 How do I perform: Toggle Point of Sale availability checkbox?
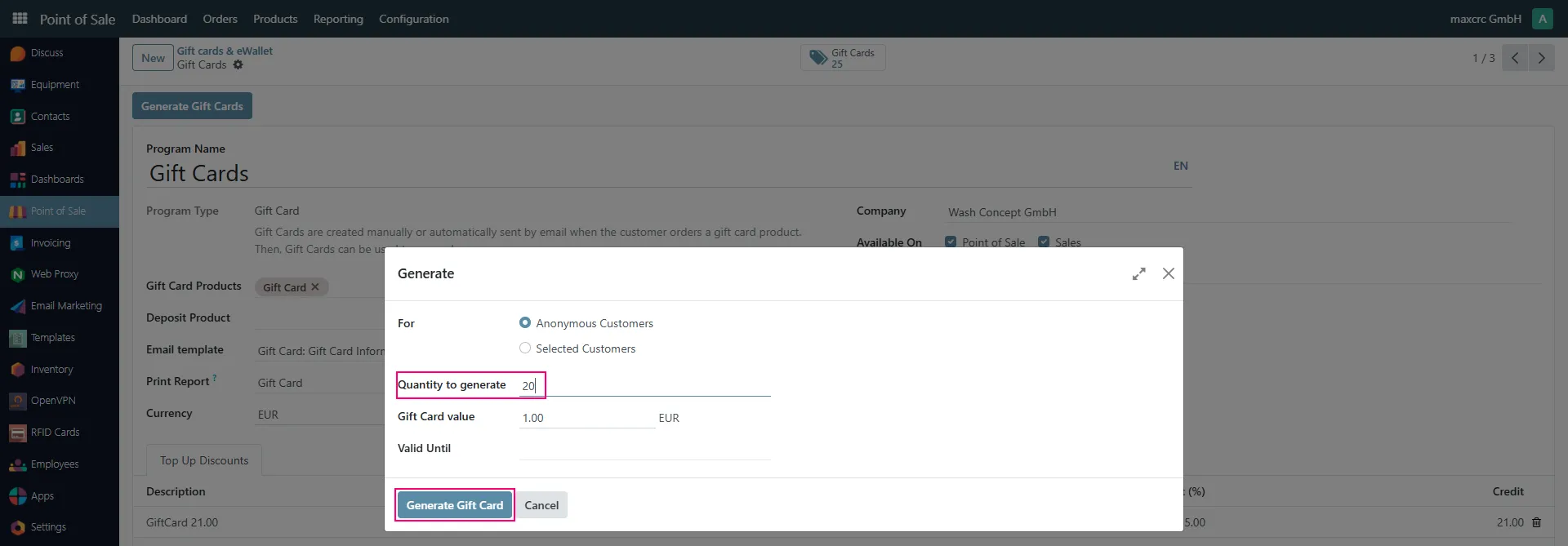[x=951, y=242]
